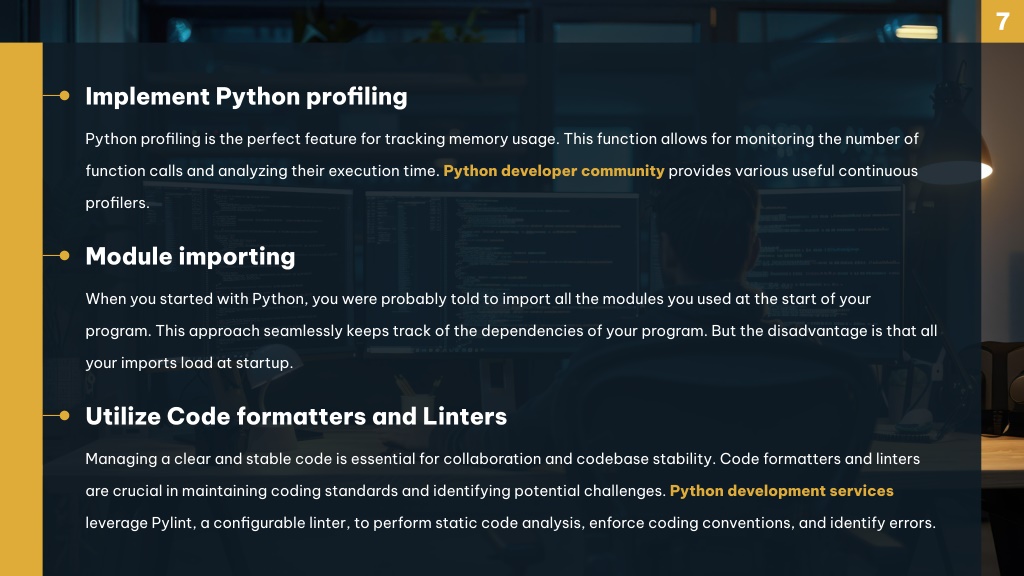This screenshot has width=1024, height=576.
Task: Select the bullet dot next to Module importing
Action: [x=64, y=256]
